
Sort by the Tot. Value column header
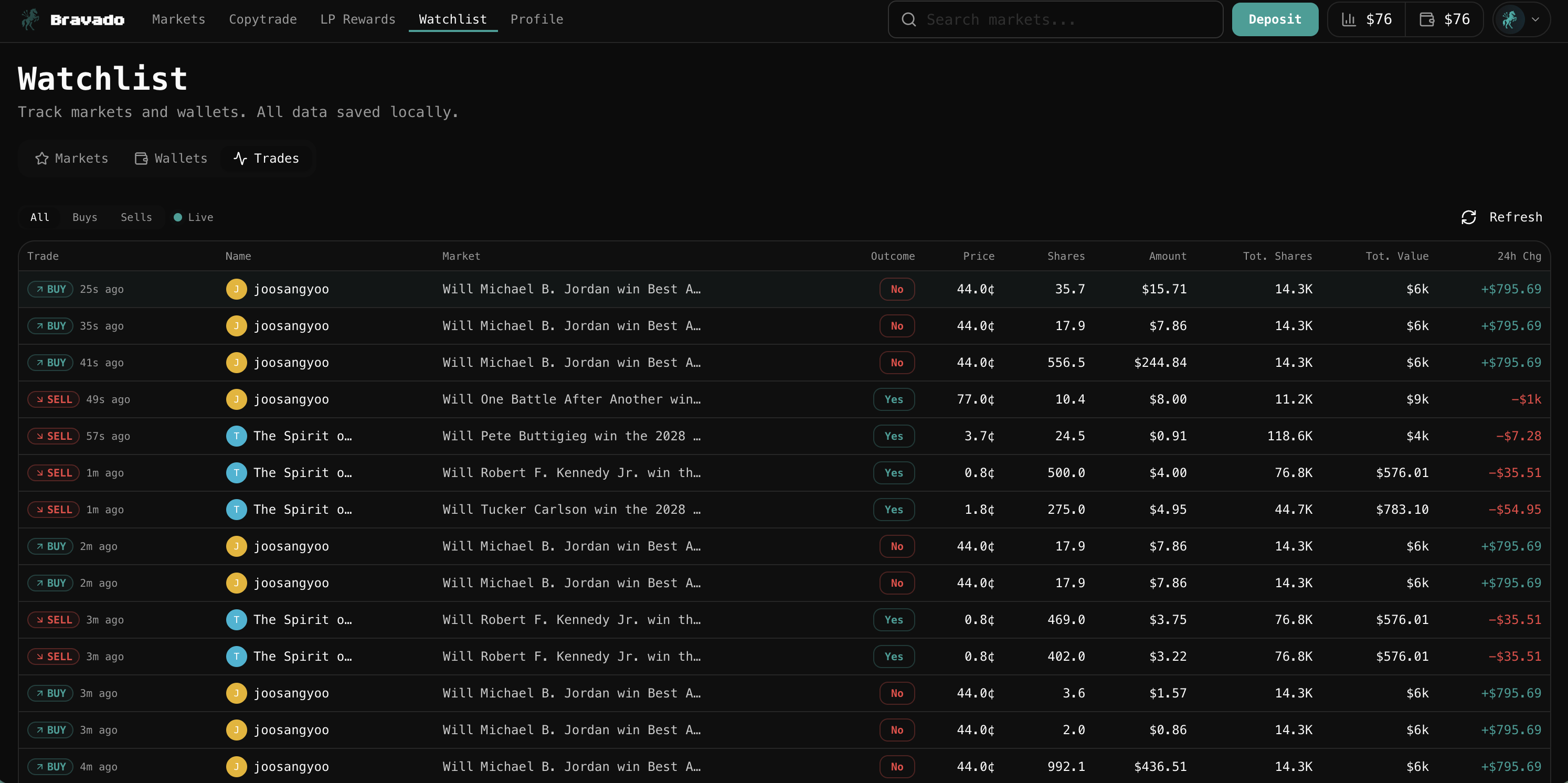tap(1396, 256)
